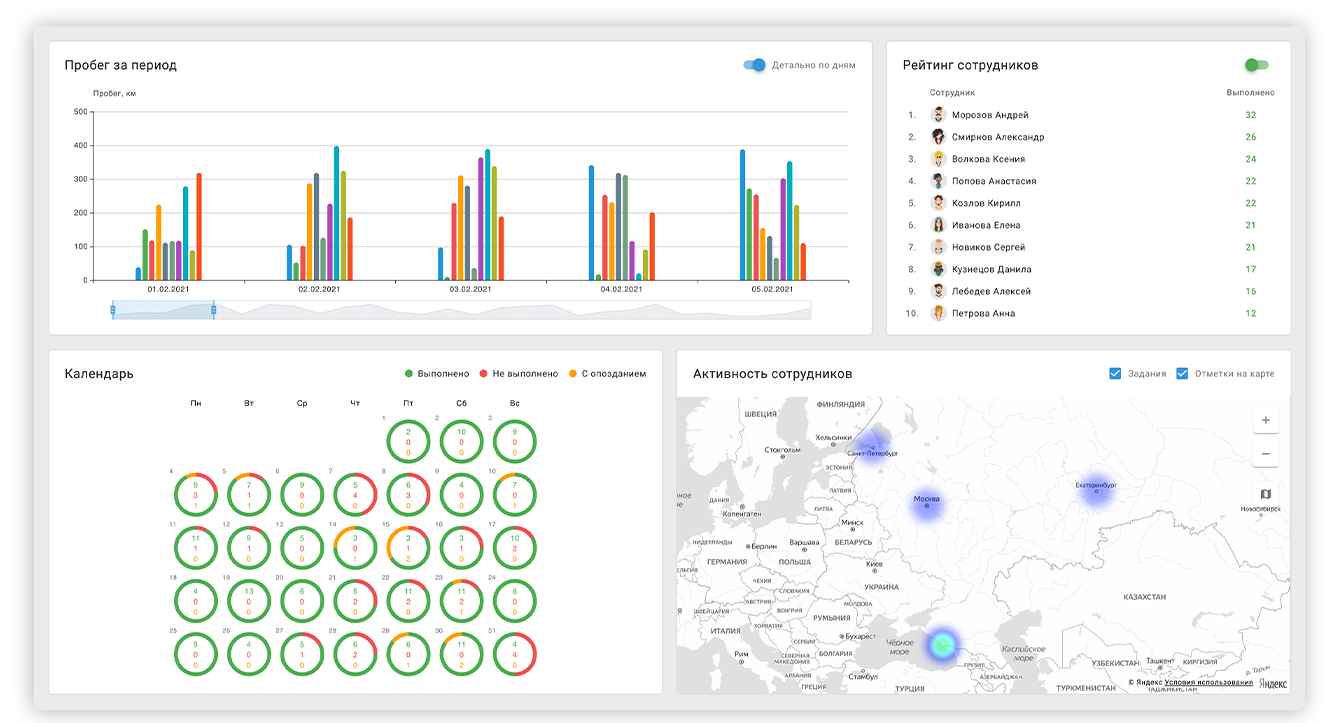Toggle the employee rating switch
Screen dimensions: 1340x723
[x=1256, y=65]
